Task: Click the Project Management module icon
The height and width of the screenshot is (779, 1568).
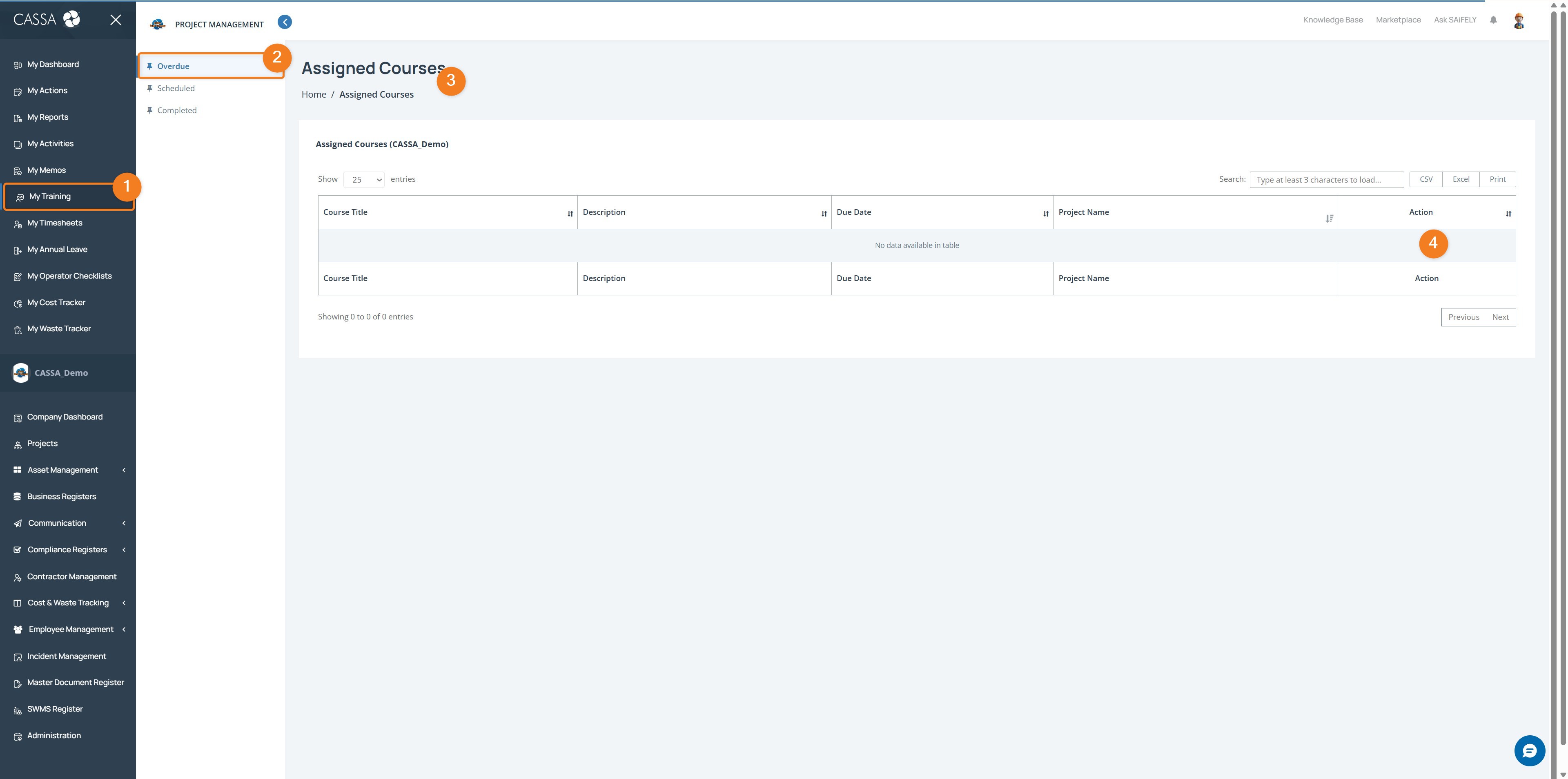Action: click(x=157, y=24)
